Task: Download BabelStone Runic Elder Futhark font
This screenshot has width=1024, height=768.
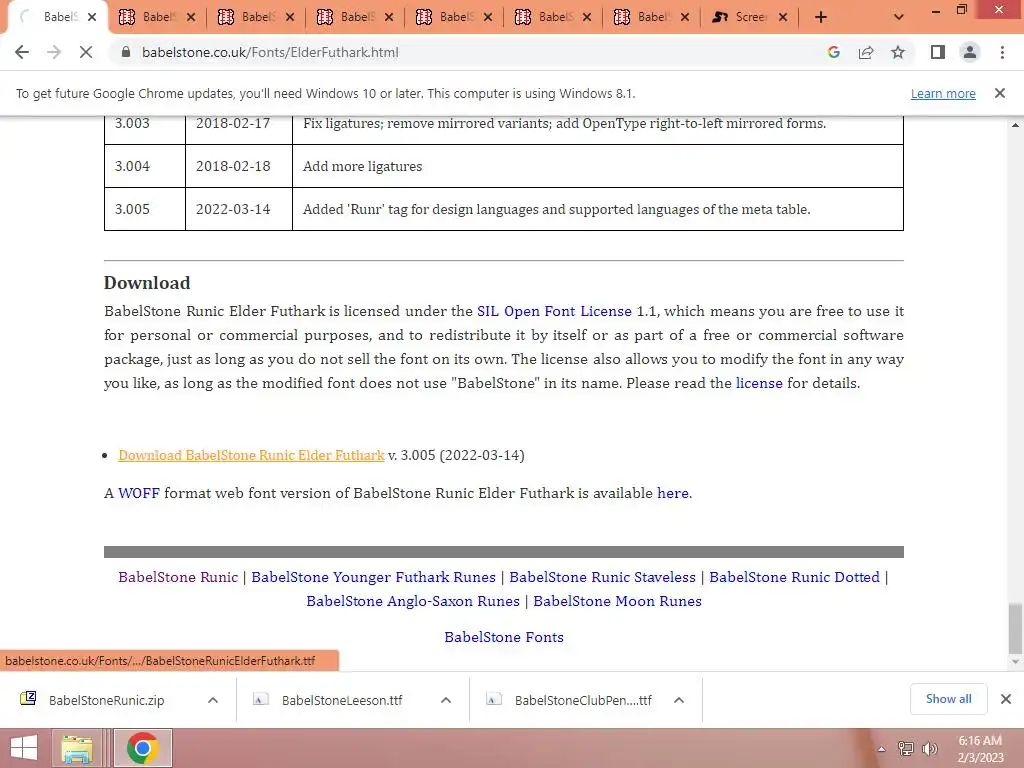Action: pyautogui.click(x=251, y=455)
